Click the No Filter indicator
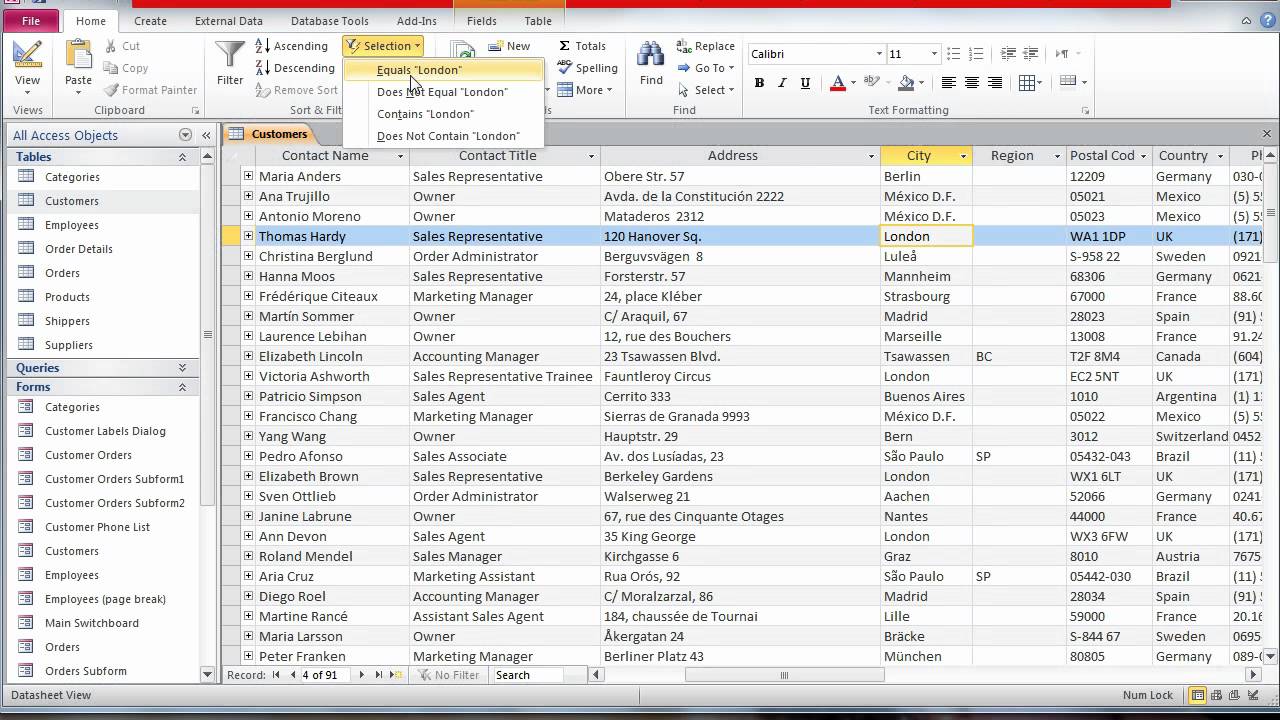Image resolution: width=1280 pixels, height=720 pixels. 448,675
